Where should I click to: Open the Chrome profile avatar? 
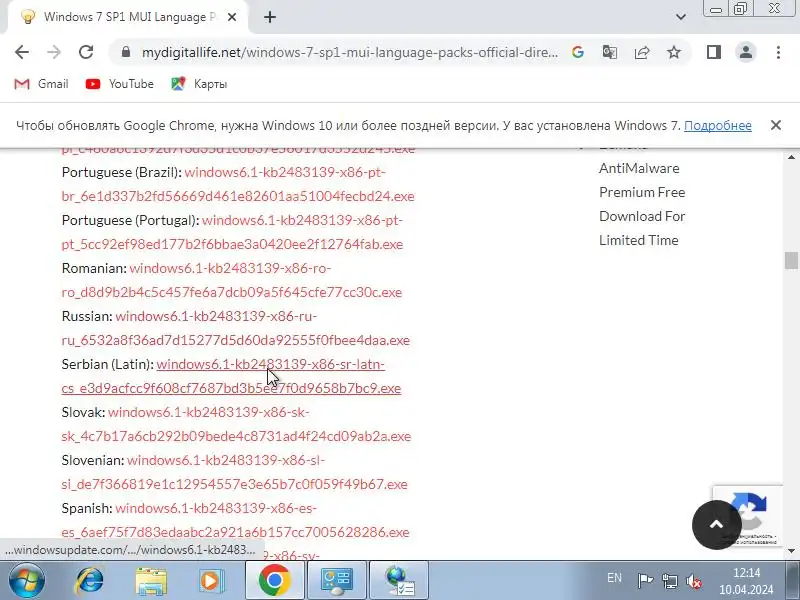click(x=746, y=52)
